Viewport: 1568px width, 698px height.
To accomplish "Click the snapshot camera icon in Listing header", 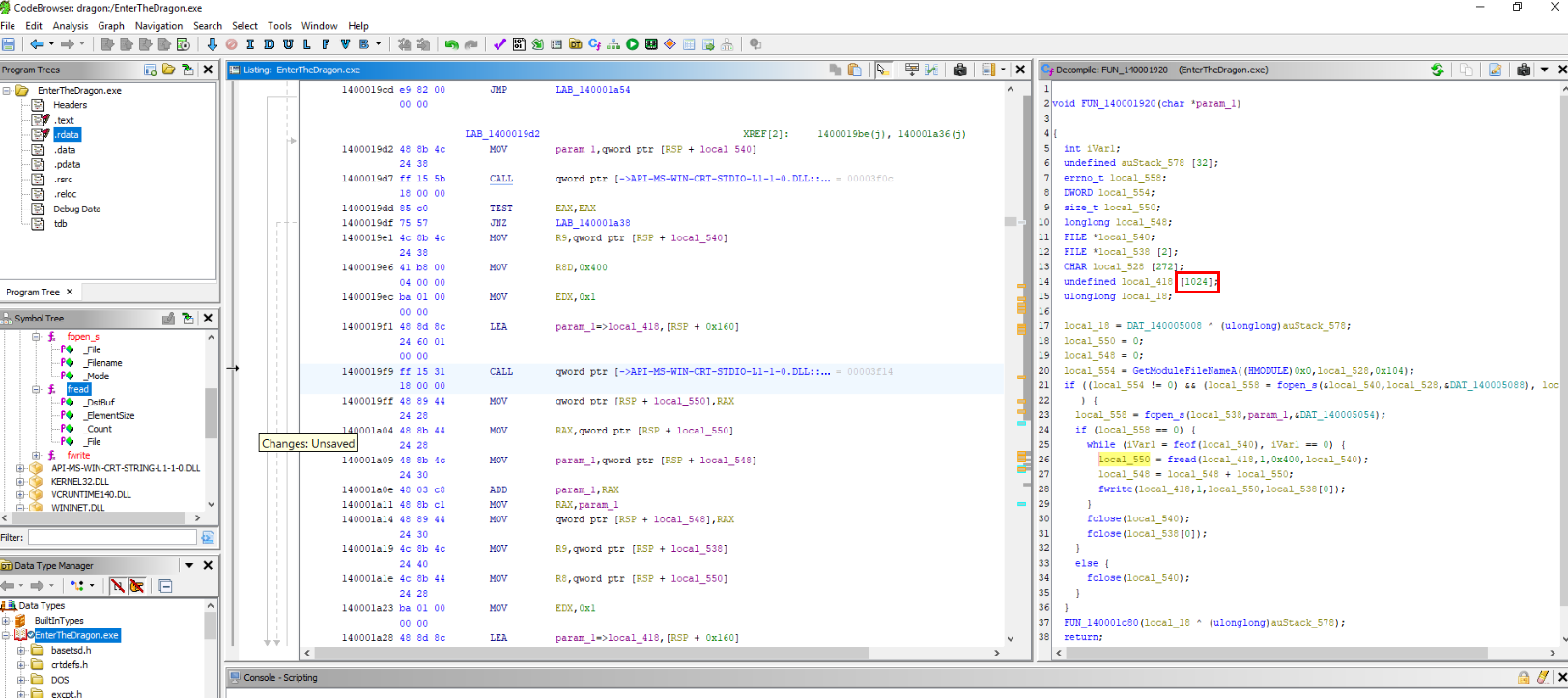I will pos(959,70).
